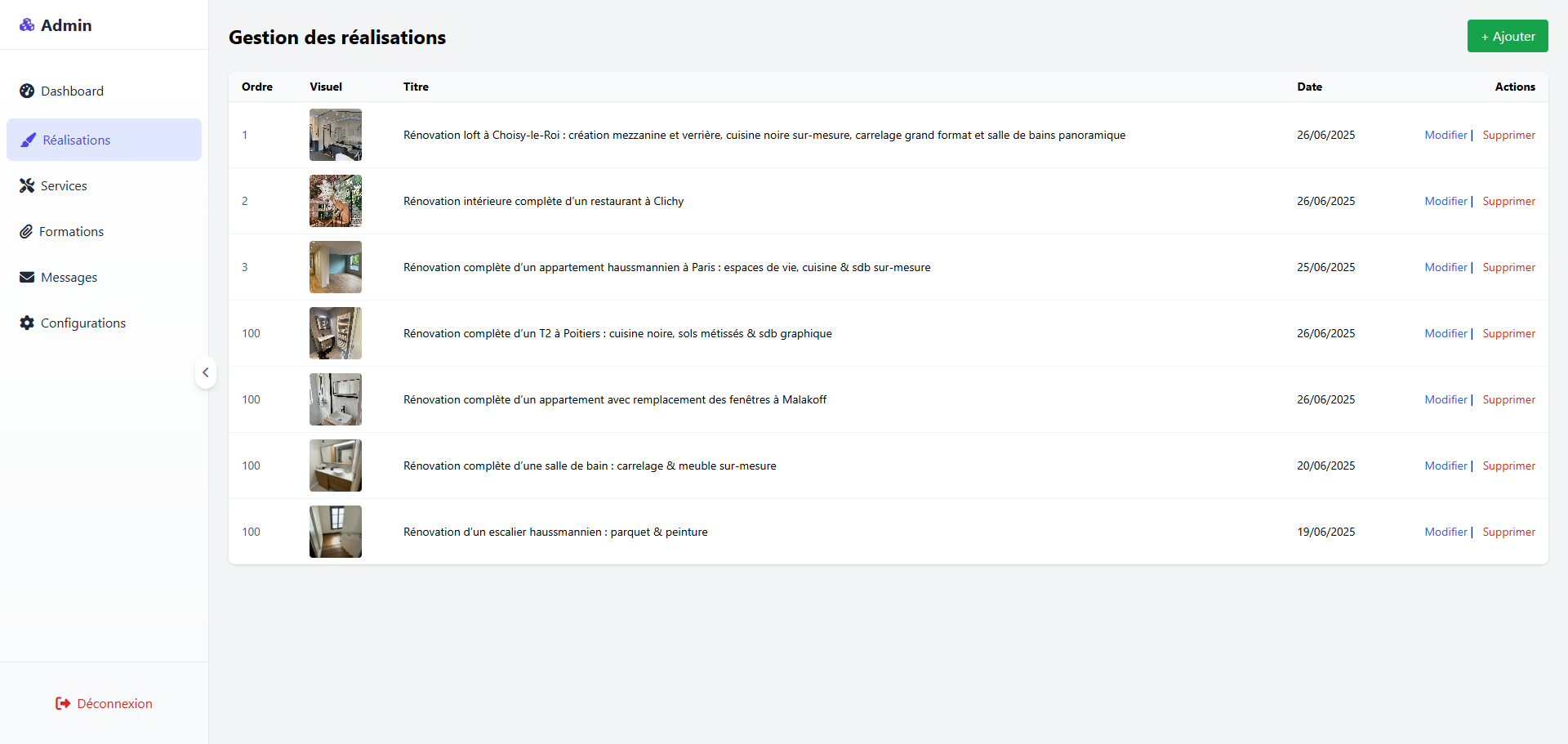The image size is (1568, 744).
Task: Edit the Poitiers T2 renovation entry
Action: (x=1445, y=334)
